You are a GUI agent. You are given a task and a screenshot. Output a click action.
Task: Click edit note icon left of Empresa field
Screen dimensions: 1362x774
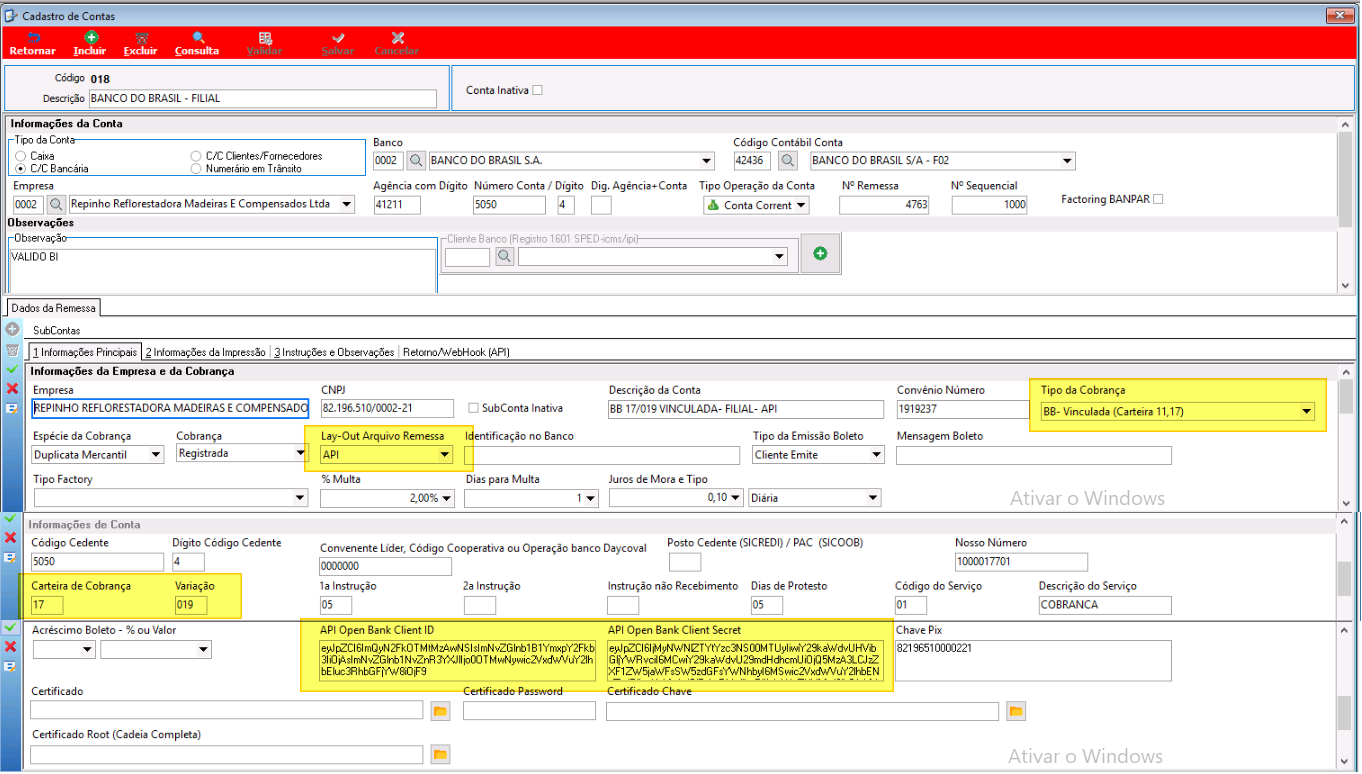tap(12, 408)
